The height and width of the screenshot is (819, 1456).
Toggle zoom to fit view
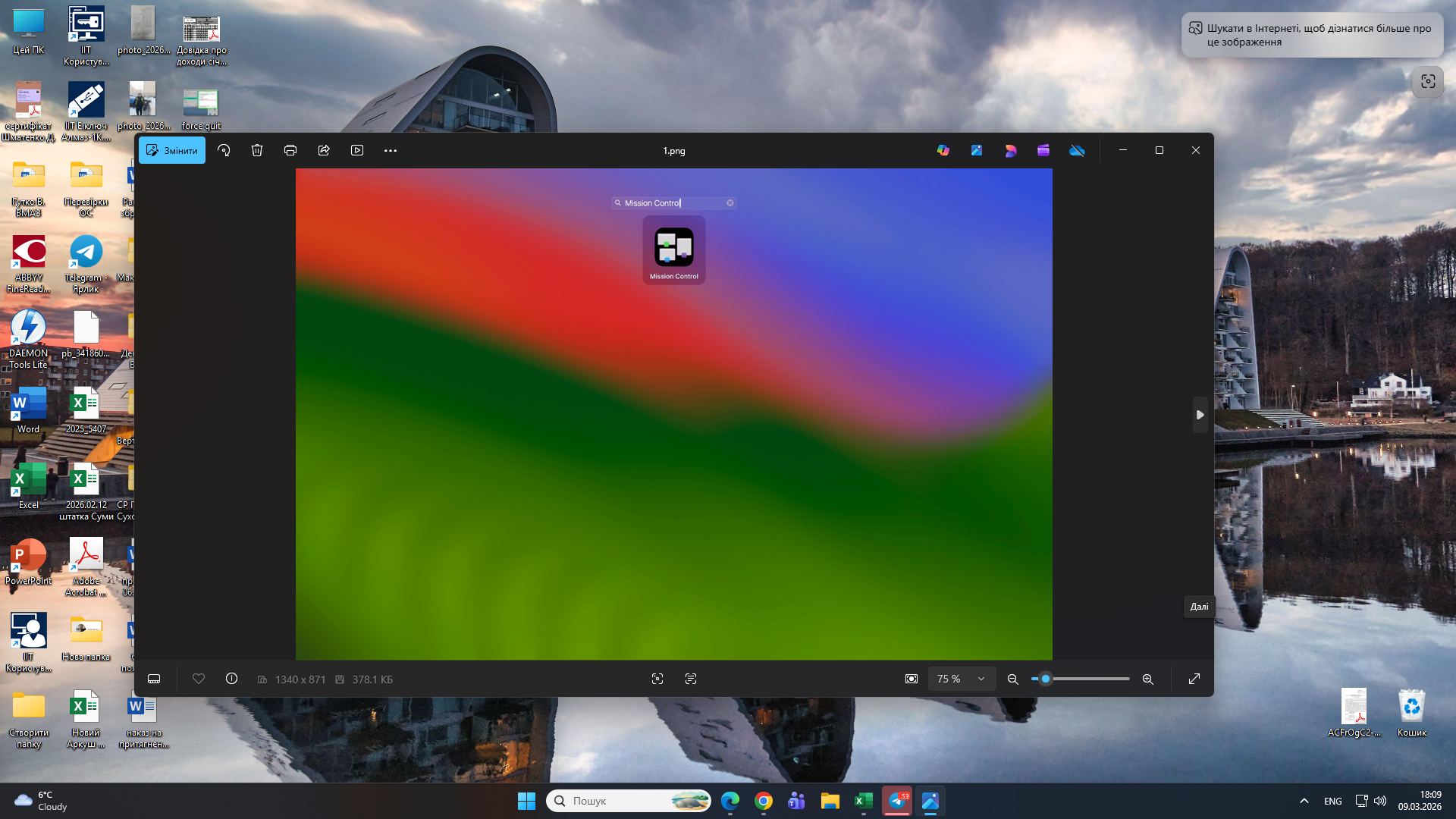click(x=912, y=679)
